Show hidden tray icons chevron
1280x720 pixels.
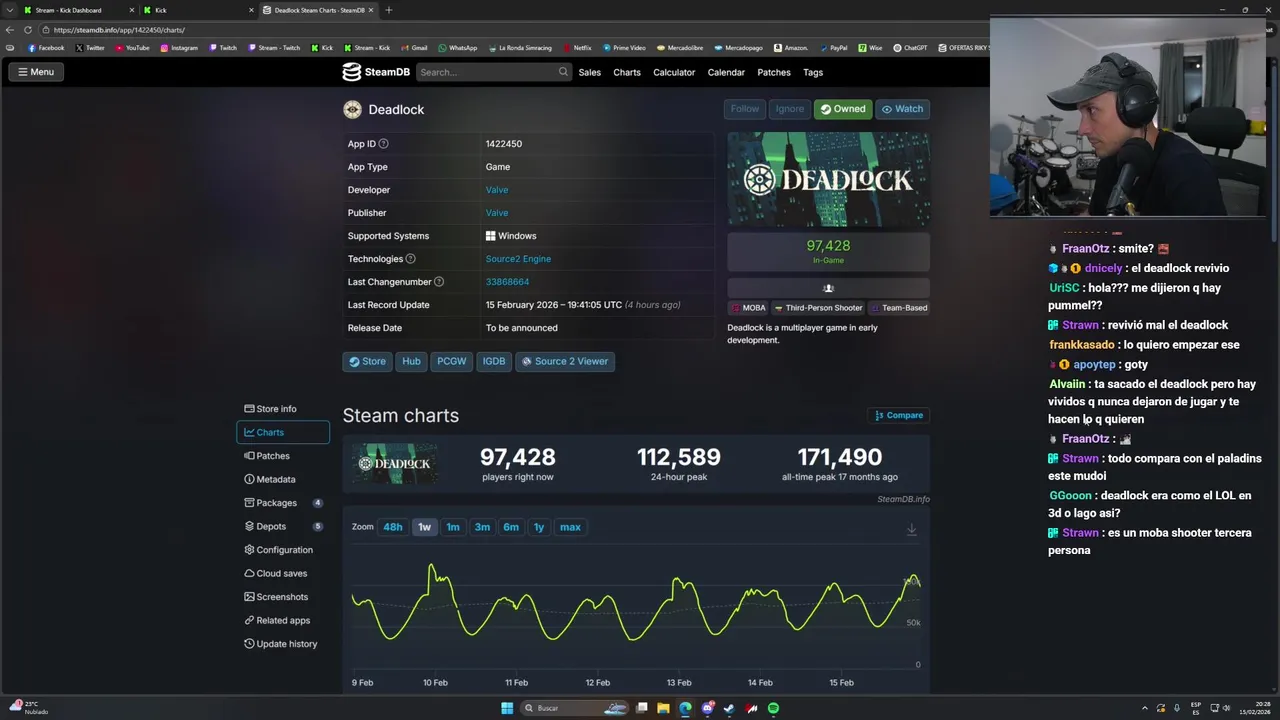1145,708
